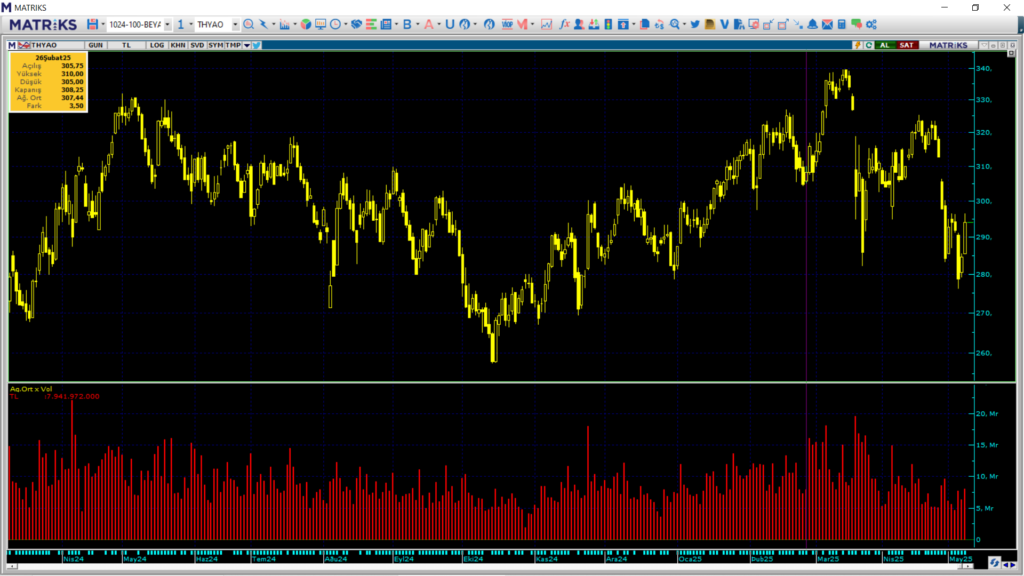The width and height of the screenshot is (1024, 576).
Task: Toggle LOG scale on the chart
Action: tap(157, 45)
